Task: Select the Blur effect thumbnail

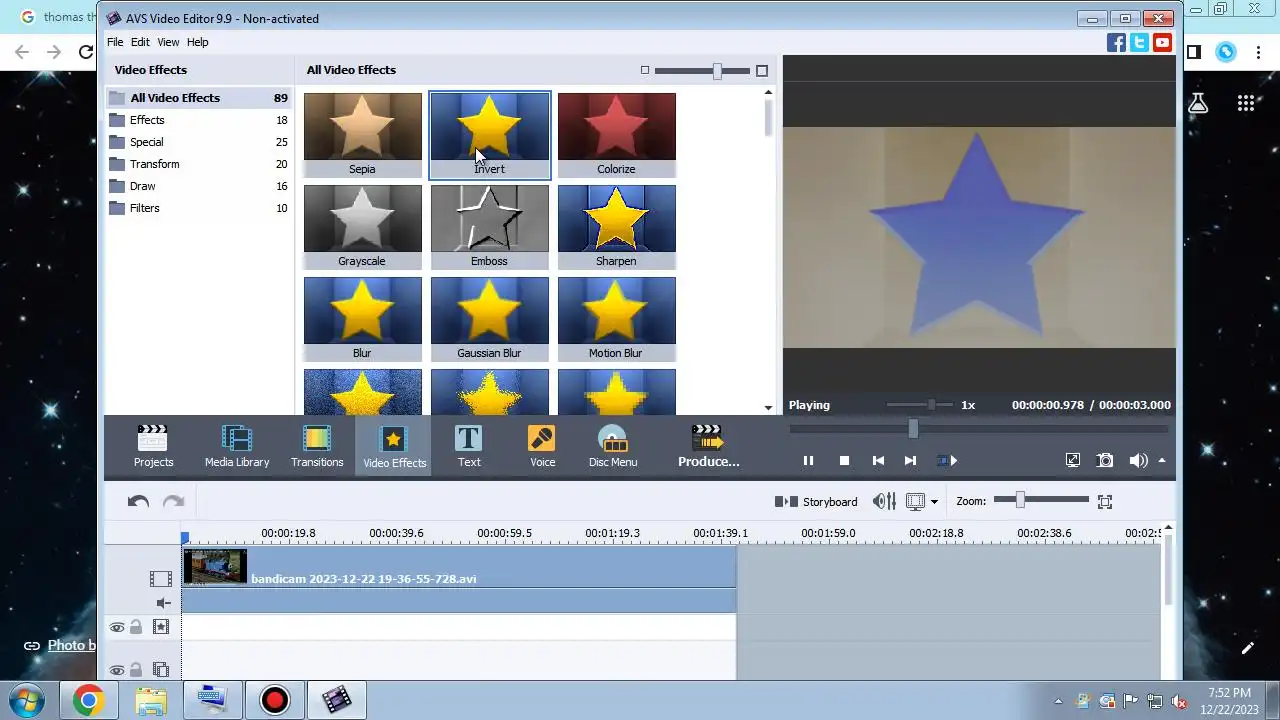Action: click(362, 319)
